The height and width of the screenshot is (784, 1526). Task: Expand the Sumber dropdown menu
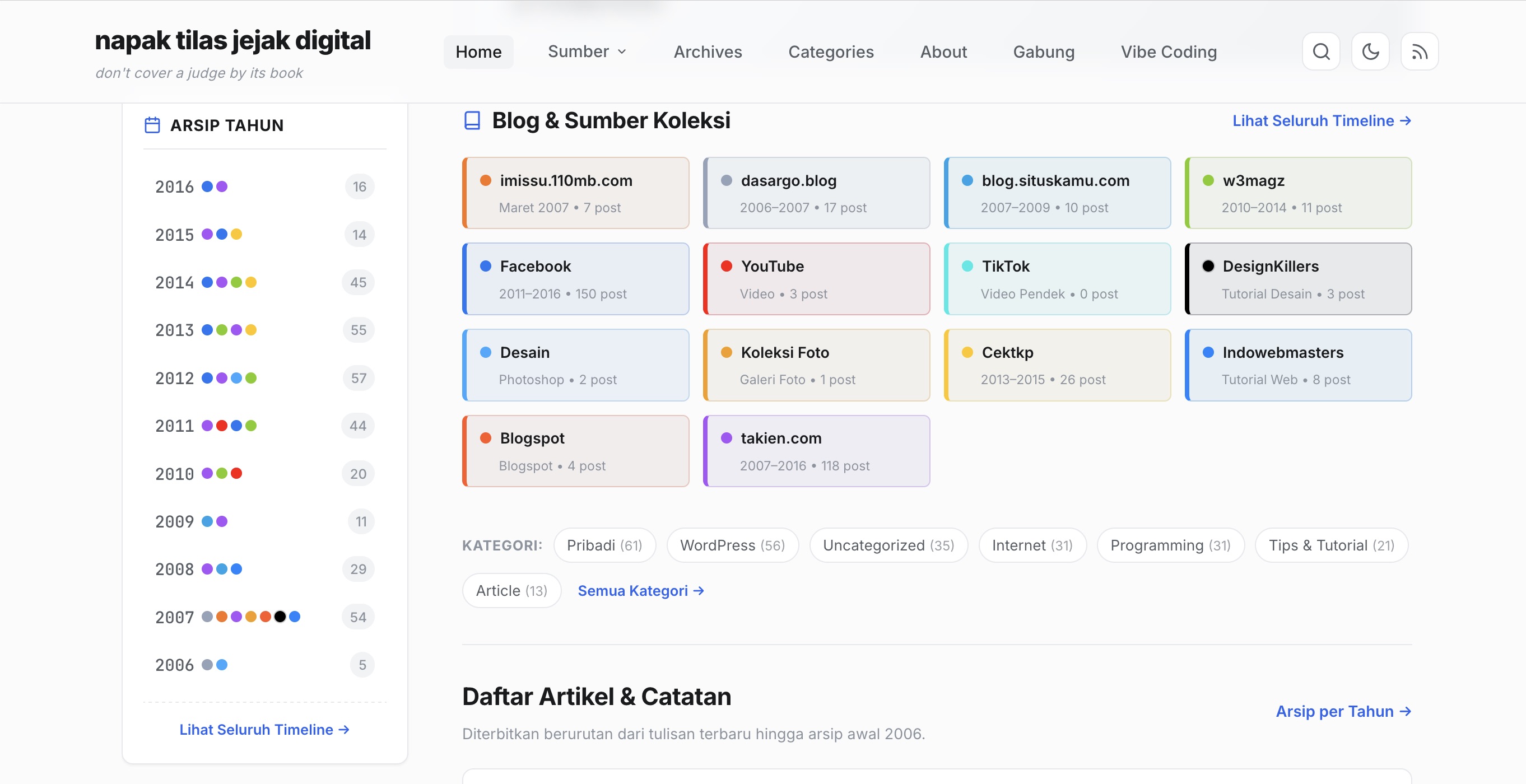click(587, 52)
